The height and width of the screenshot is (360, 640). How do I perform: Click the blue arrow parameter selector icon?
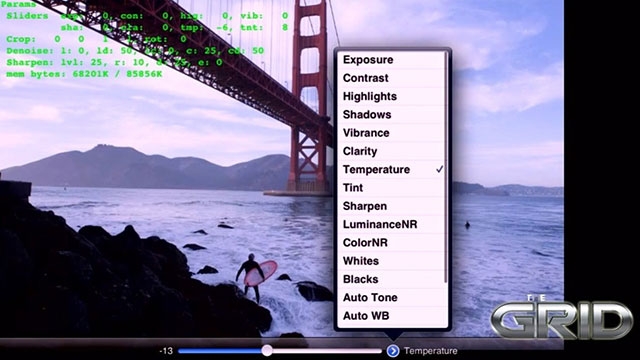[393, 351]
